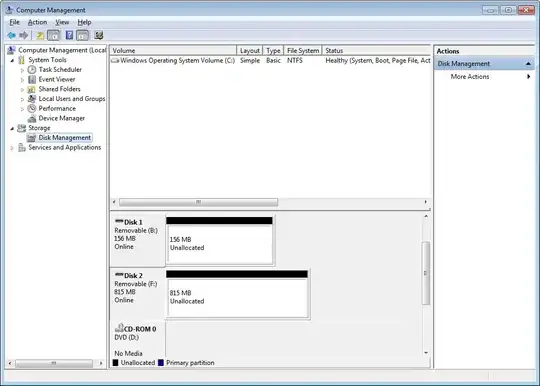Click the Removable (F:) label of Disk 2

click(136, 284)
